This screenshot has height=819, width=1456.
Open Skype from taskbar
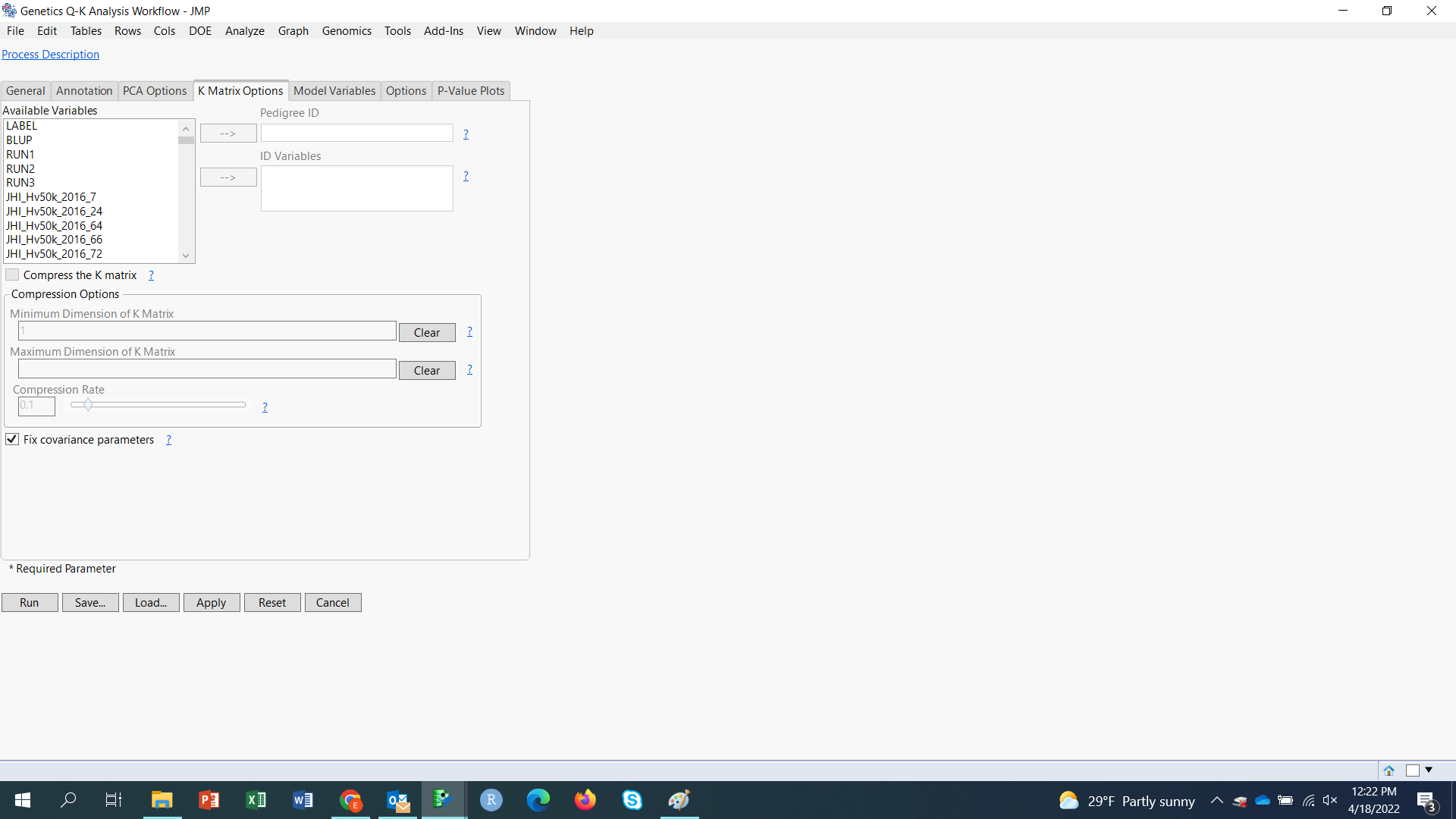pyautogui.click(x=632, y=800)
